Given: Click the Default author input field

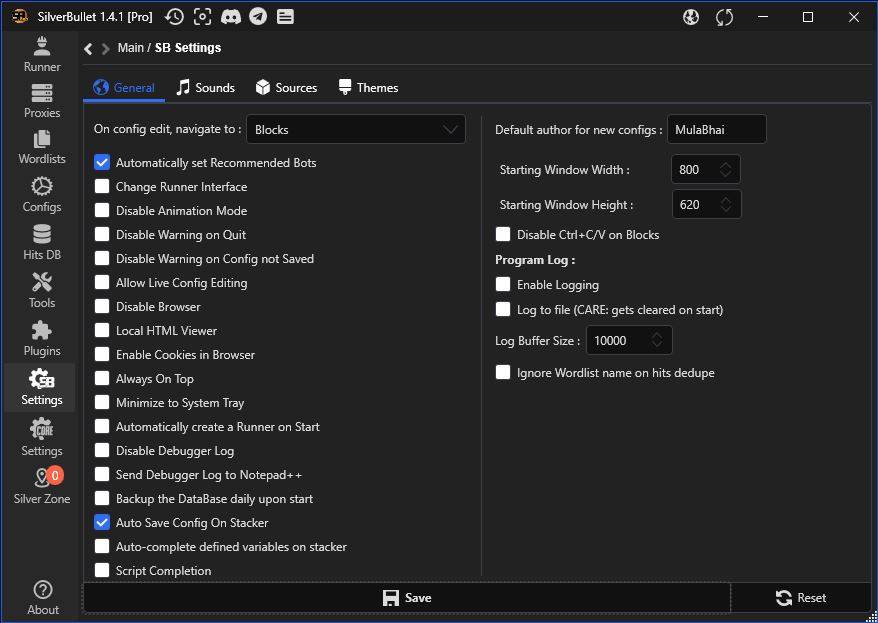Looking at the screenshot, I should (716, 129).
